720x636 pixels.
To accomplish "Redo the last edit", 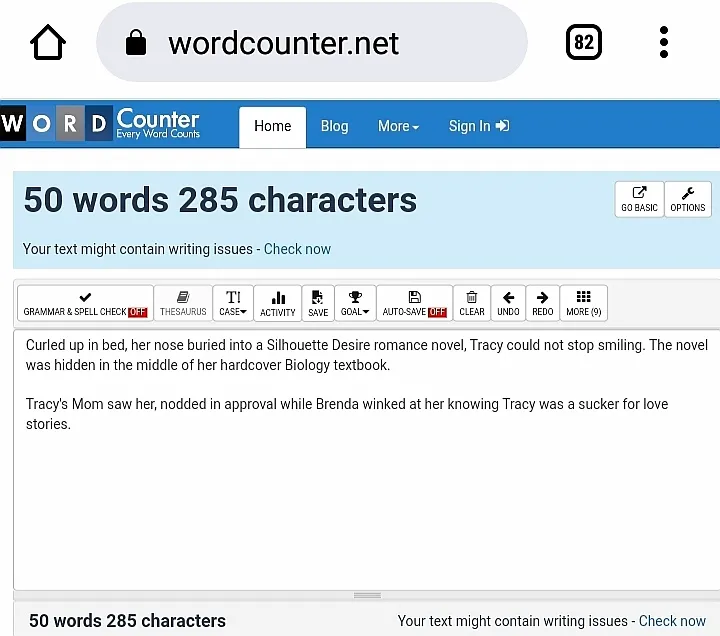I will 542,303.
